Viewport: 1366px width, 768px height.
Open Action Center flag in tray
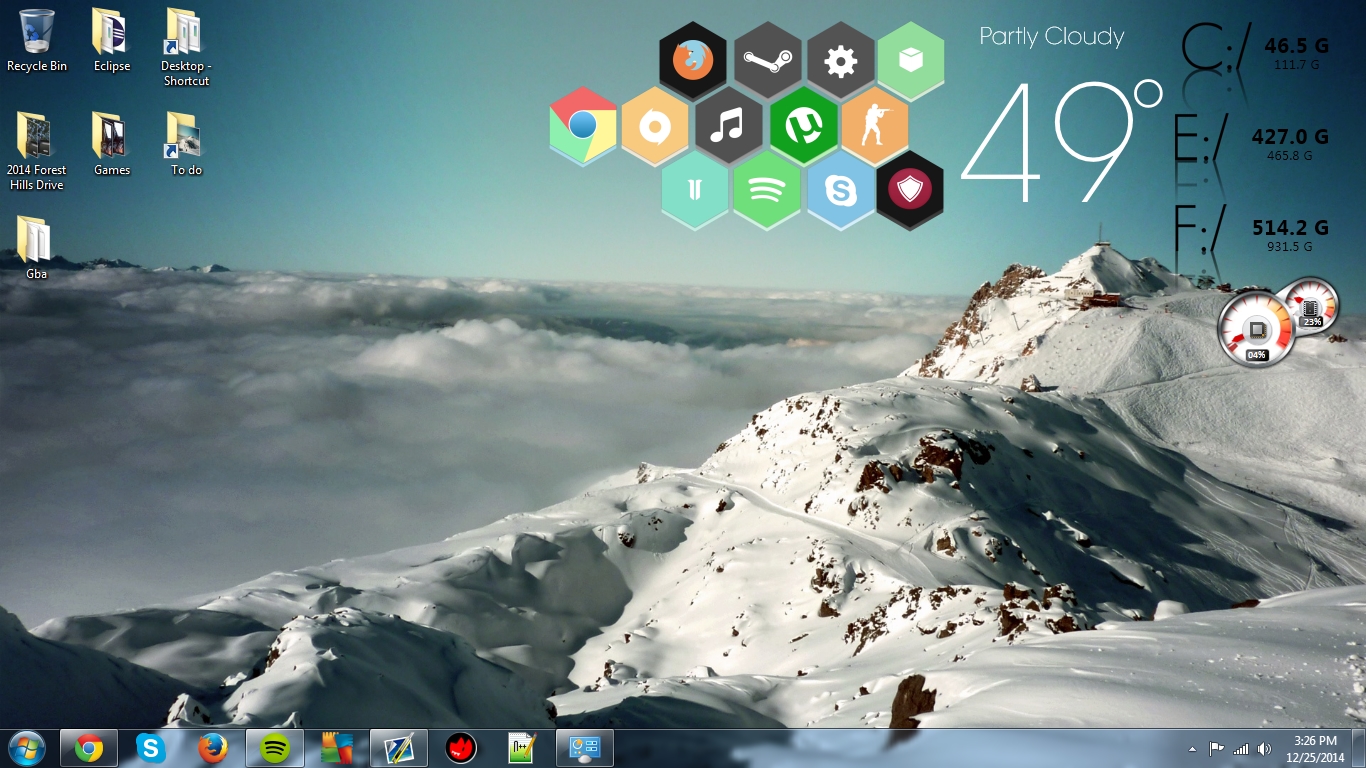click(1217, 749)
